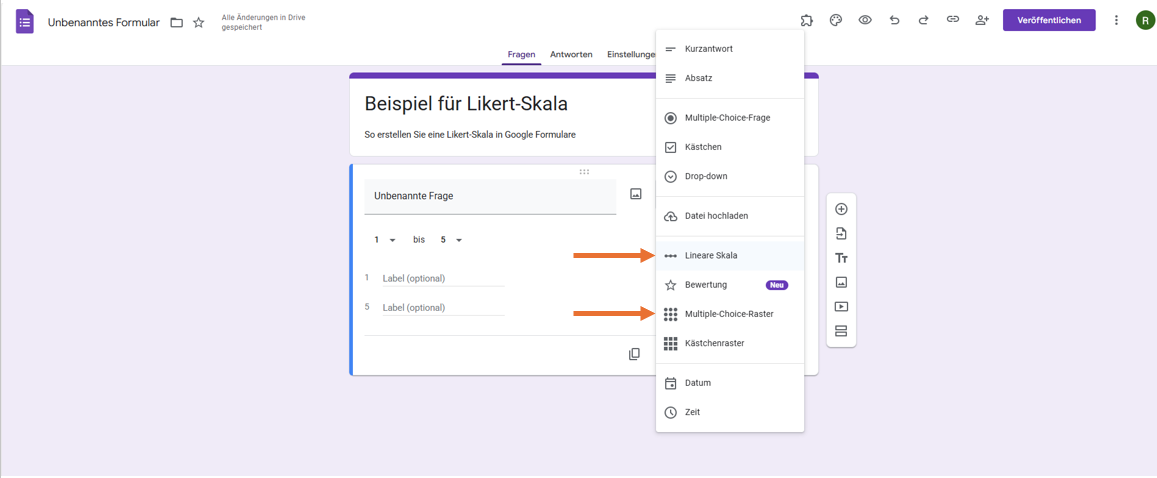Click the Veröffentlichen button

pyautogui.click(x=1049, y=21)
